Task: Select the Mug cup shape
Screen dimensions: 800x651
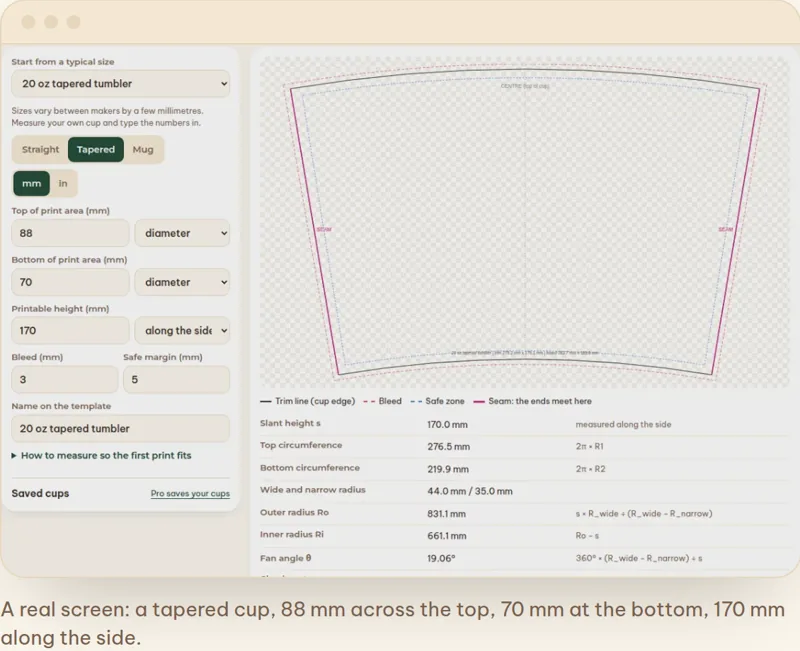Action: pos(143,149)
